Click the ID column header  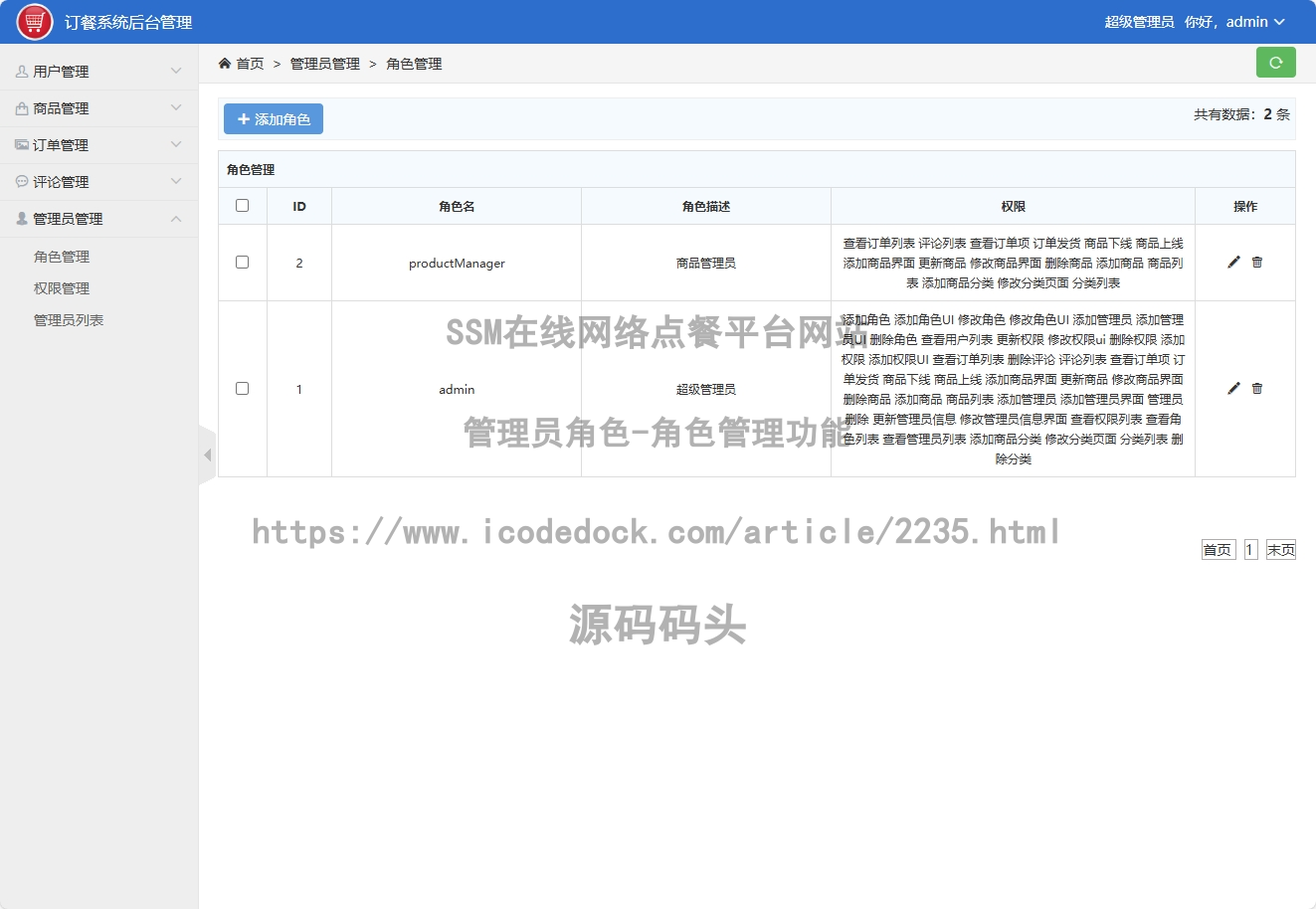(x=299, y=207)
